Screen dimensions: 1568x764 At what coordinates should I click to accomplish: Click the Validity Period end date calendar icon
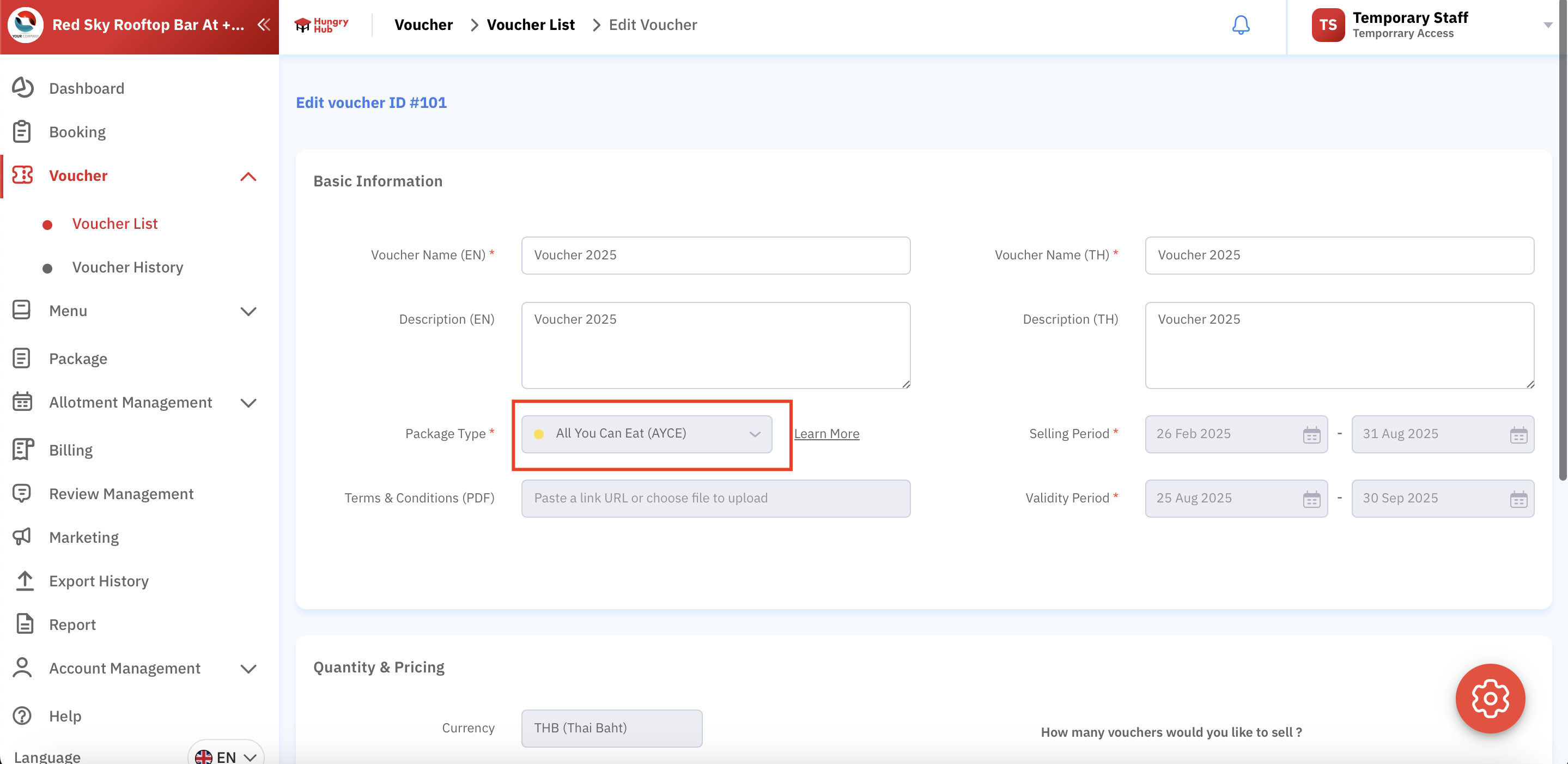[x=1518, y=499]
